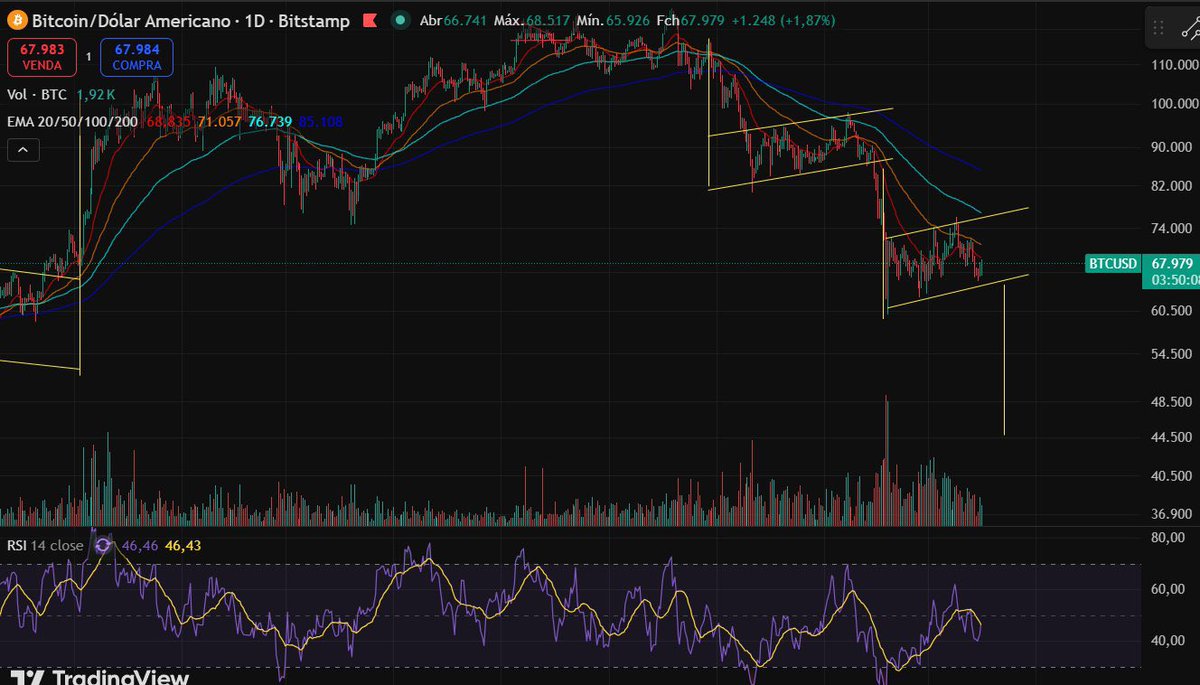The height and width of the screenshot is (685, 1200).
Task: Click the EMA 20 value 68.835
Action: coord(169,121)
